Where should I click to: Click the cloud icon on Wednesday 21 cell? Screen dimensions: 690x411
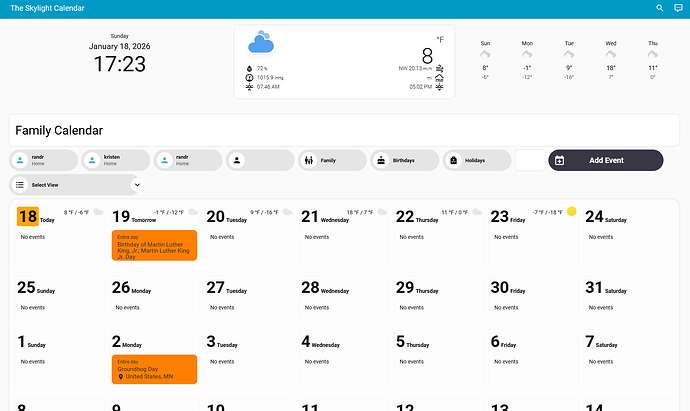382,212
